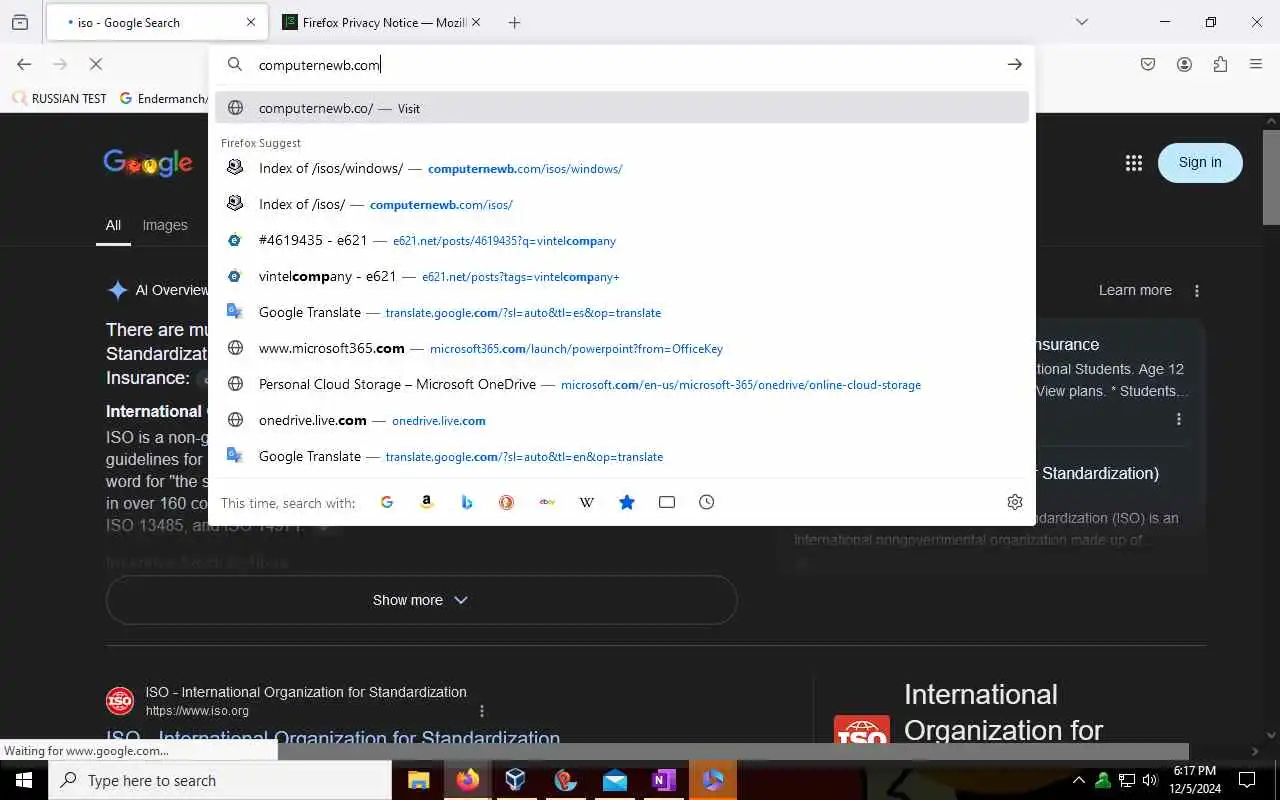Click the Google logo
The image size is (1280, 800).
[x=148, y=163]
